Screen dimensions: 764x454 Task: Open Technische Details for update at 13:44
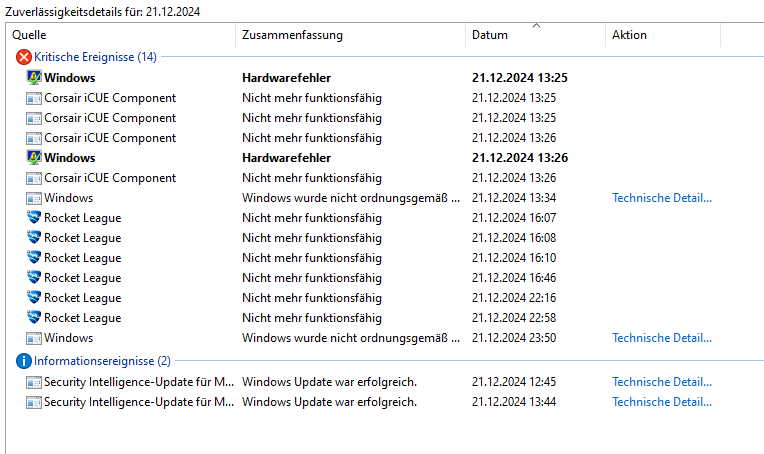(x=662, y=402)
